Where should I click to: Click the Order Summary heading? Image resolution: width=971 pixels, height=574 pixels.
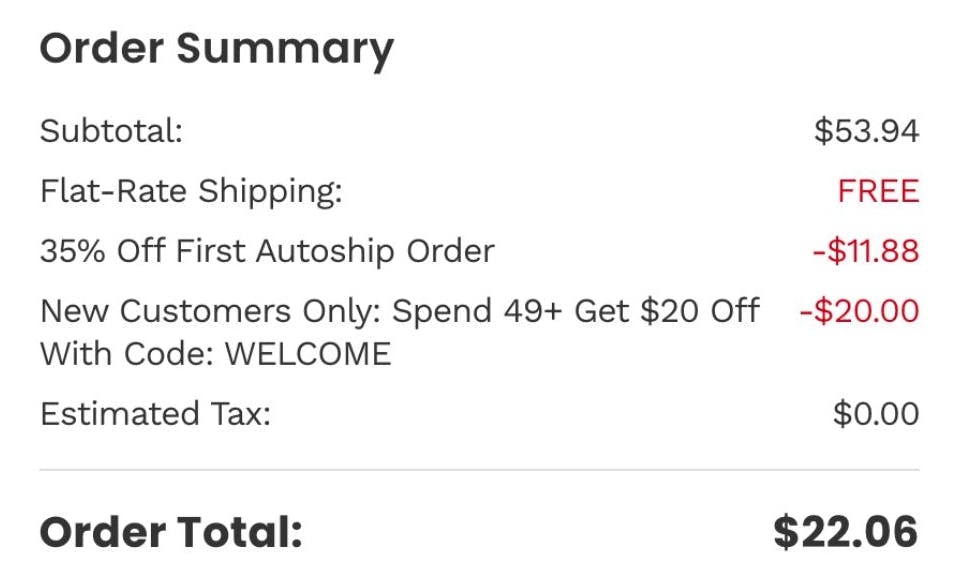coord(216,50)
